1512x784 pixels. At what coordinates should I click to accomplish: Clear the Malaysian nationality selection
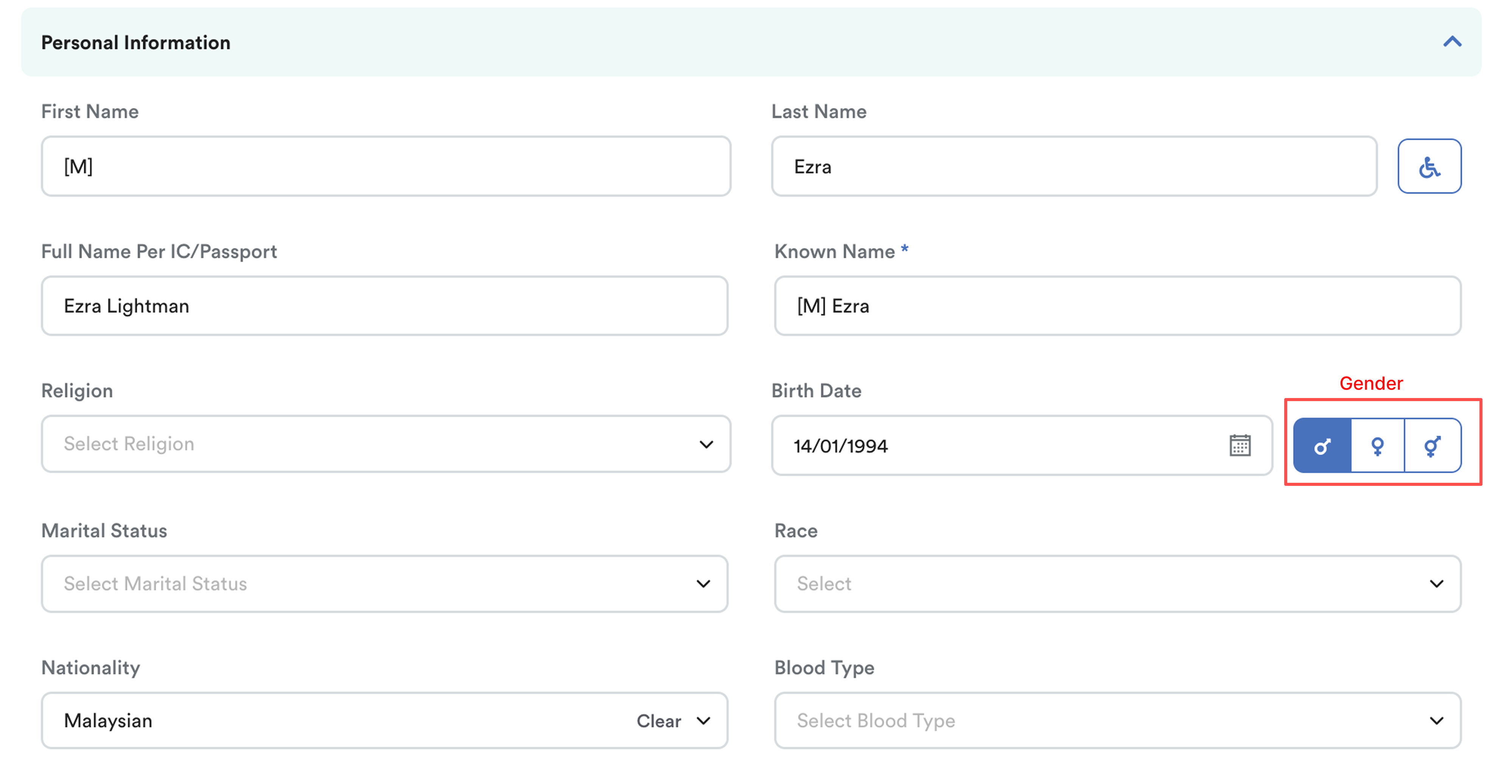[x=658, y=721]
